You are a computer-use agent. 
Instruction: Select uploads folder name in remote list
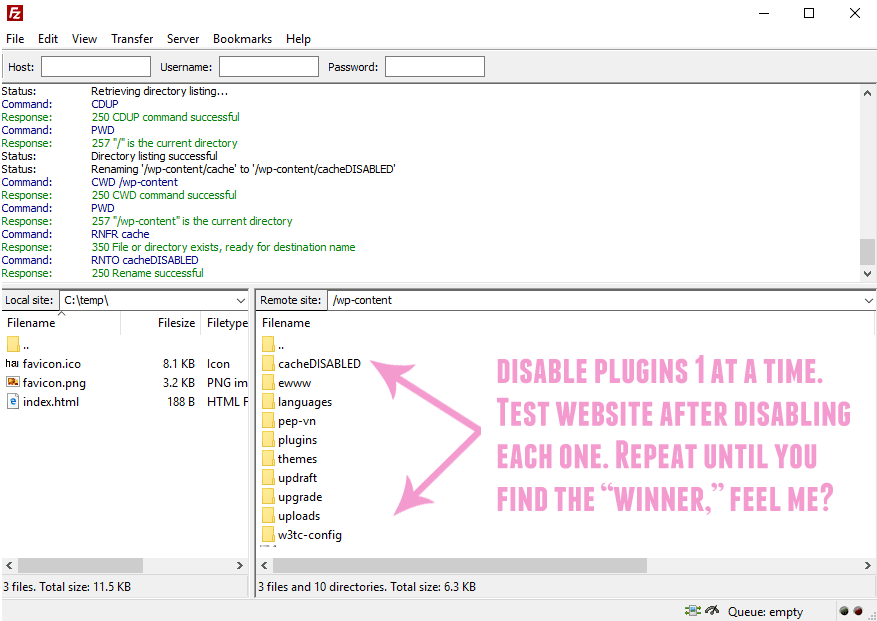click(299, 516)
